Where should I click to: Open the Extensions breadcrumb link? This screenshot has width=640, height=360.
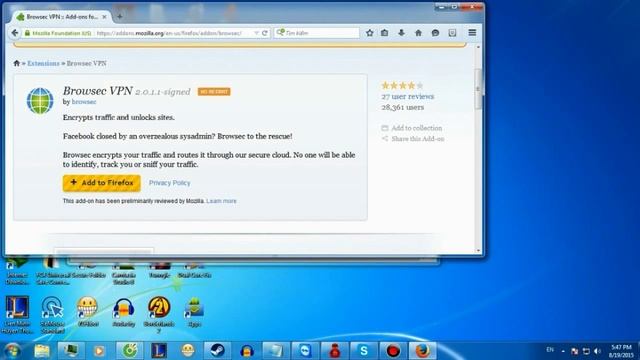point(43,63)
